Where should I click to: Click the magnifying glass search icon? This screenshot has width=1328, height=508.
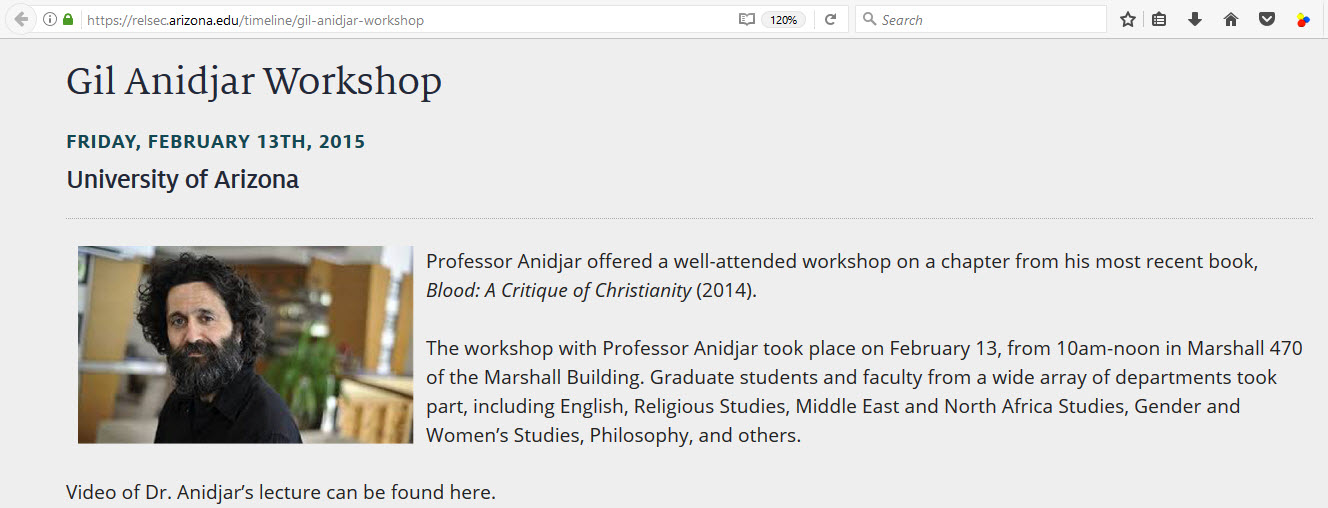(x=869, y=19)
